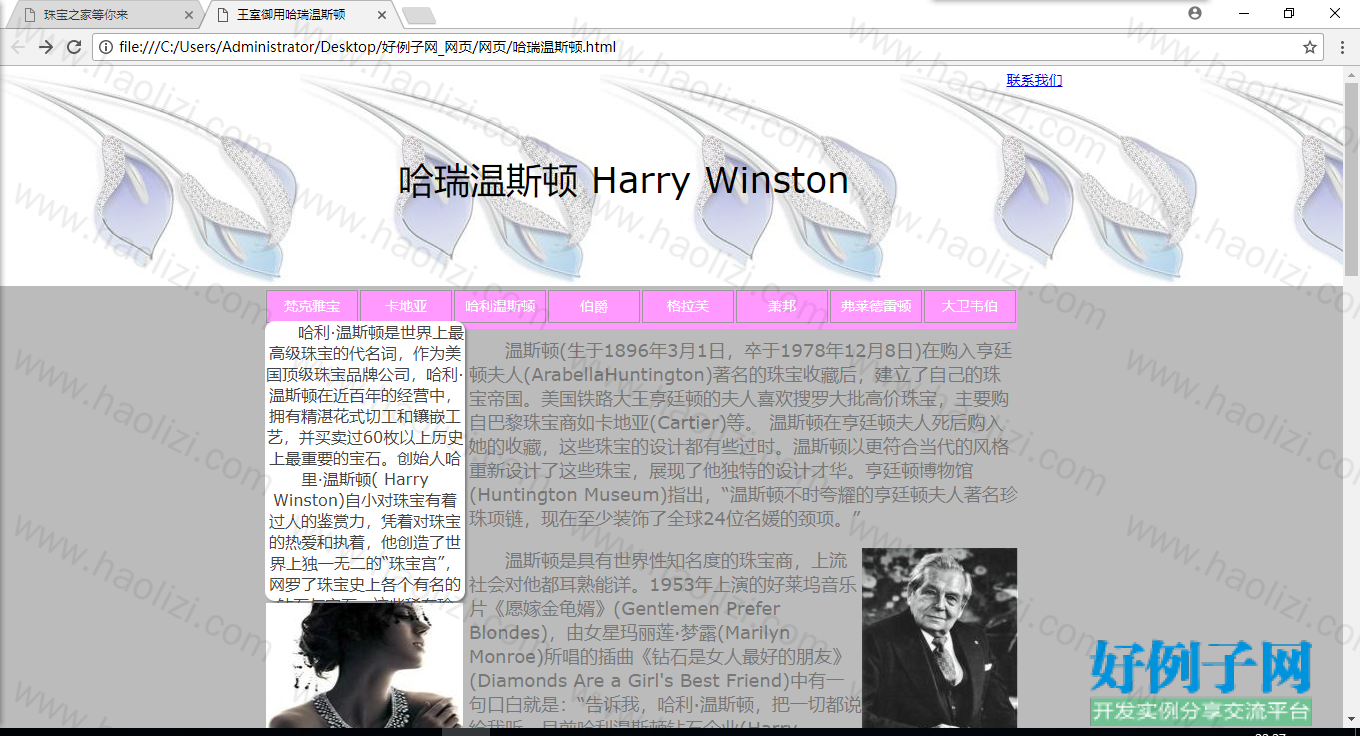Maximize or restore the Chrome window
The image size is (1360, 736).
pos(1289,13)
